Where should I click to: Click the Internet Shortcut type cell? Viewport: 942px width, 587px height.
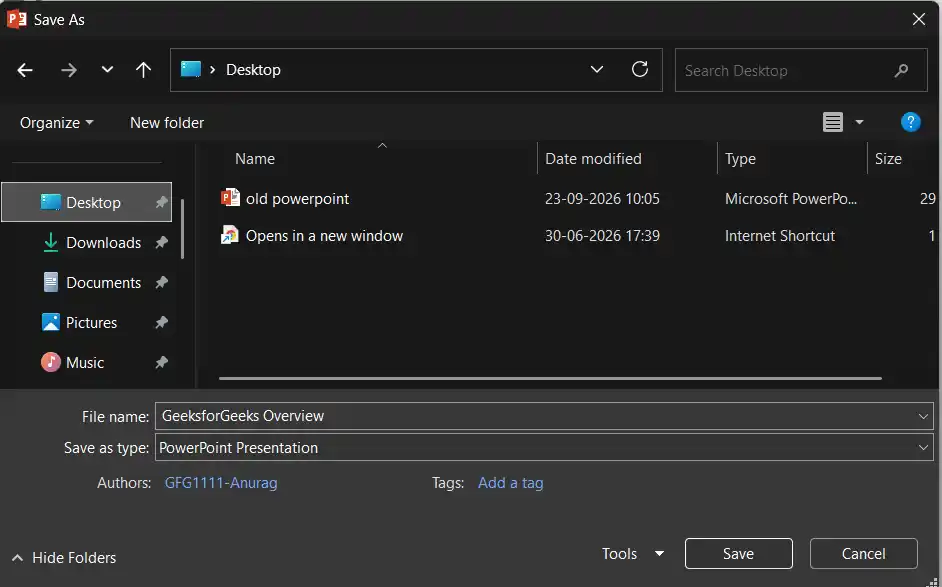coord(780,236)
